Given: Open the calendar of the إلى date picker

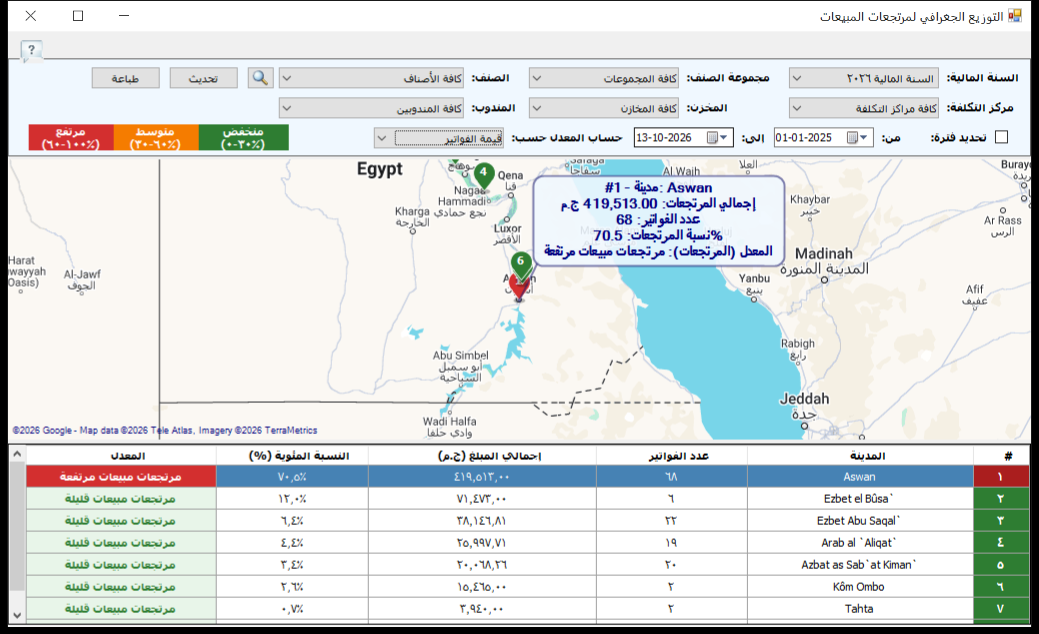Looking at the screenshot, I should (x=717, y=138).
